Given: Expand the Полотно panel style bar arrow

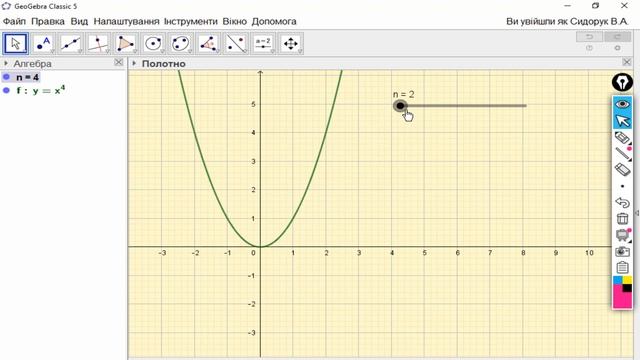Looking at the screenshot, I should click(134, 63).
